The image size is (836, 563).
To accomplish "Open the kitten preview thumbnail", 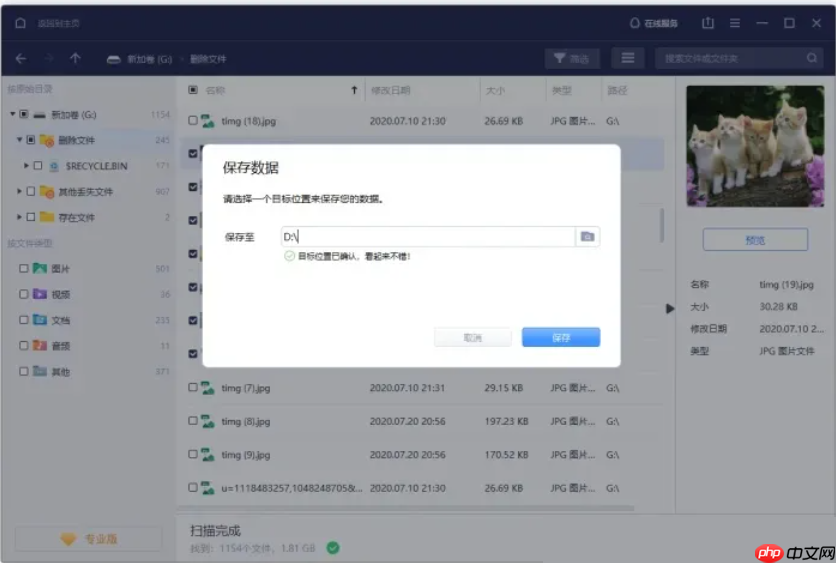I will point(755,146).
